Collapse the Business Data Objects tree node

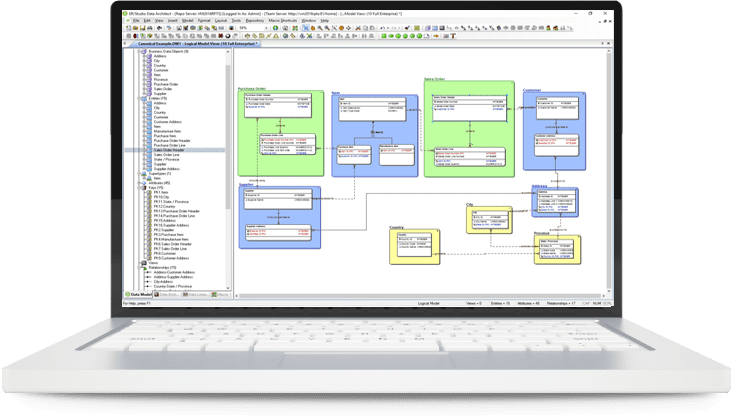[139, 51]
